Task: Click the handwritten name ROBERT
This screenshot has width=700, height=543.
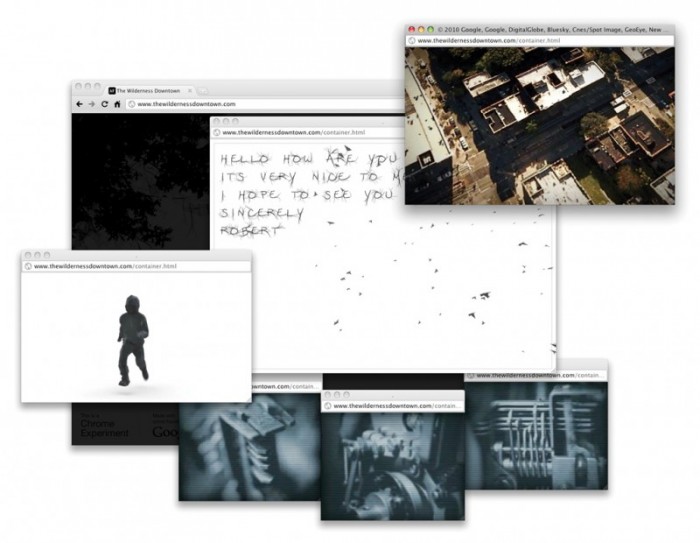Action: 250,230
